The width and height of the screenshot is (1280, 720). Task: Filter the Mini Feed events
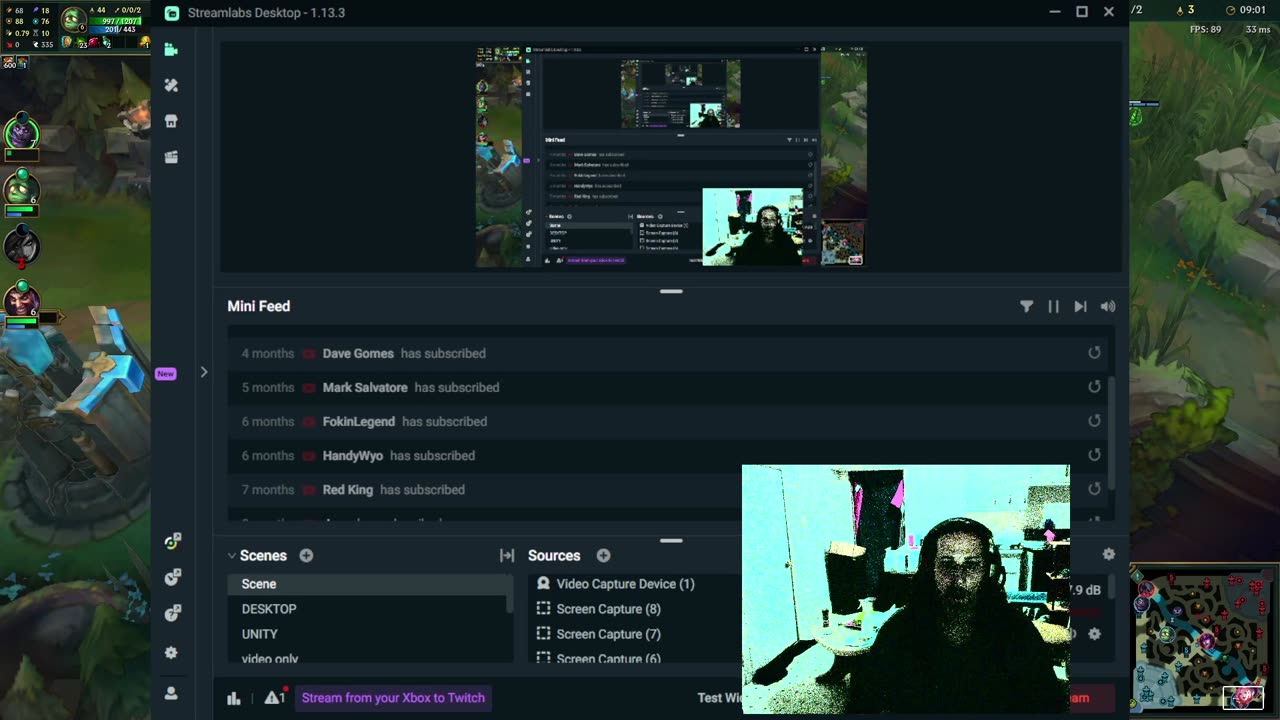pyautogui.click(x=1026, y=306)
